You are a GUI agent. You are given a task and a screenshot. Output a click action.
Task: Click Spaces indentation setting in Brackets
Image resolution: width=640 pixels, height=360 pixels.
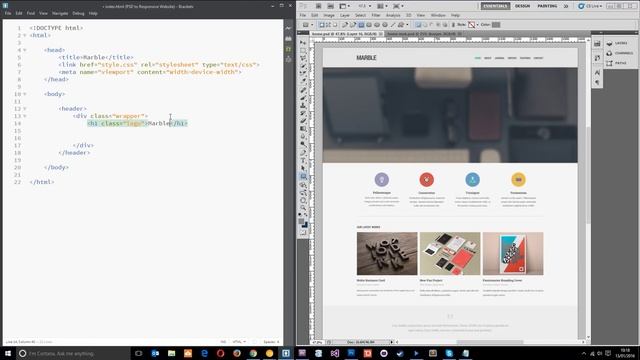pos(271,342)
